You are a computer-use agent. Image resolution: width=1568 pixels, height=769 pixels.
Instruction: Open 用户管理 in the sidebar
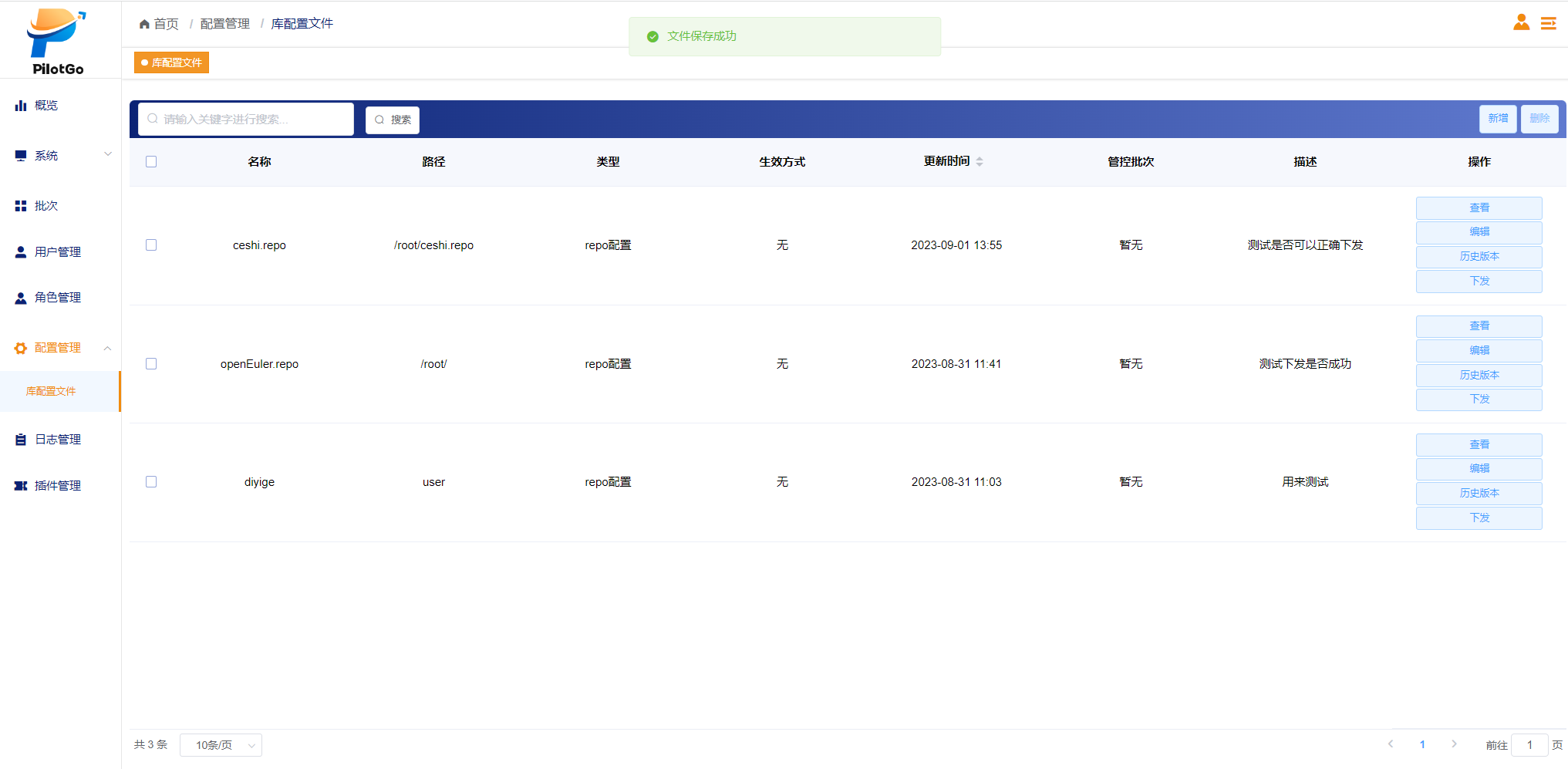pyautogui.click(x=58, y=252)
